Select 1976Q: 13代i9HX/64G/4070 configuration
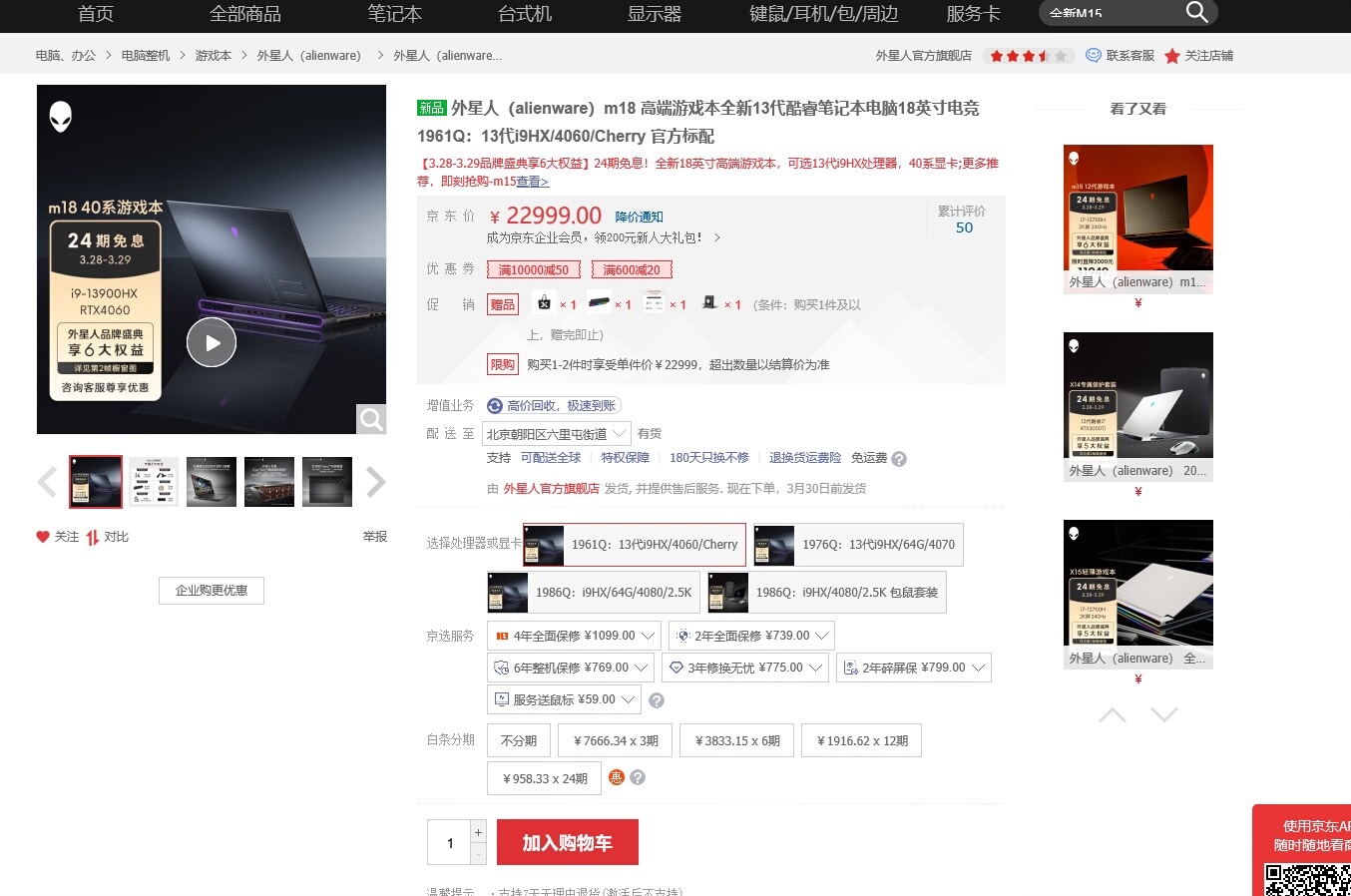Image resolution: width=1351 pixels, height=896 pixels. tap(858, 545)
